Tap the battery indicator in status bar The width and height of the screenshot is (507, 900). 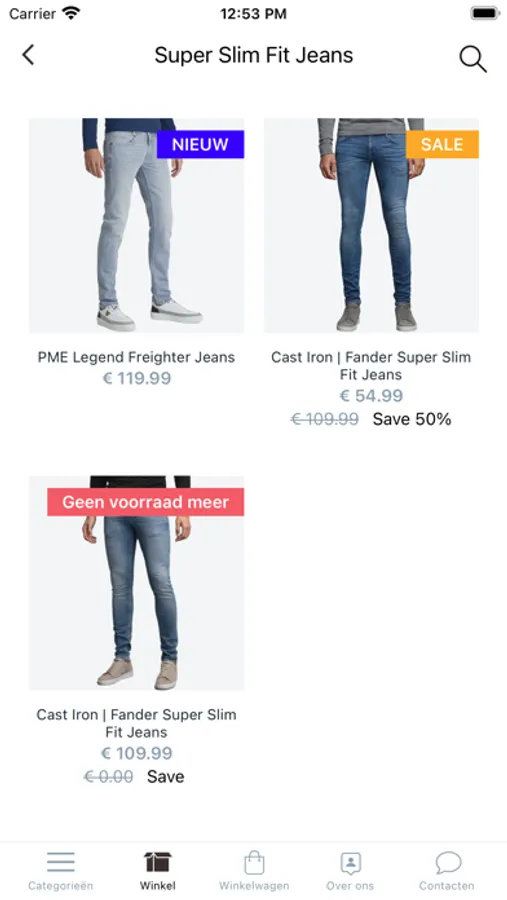pyautogui.click(x=484, y=13)
